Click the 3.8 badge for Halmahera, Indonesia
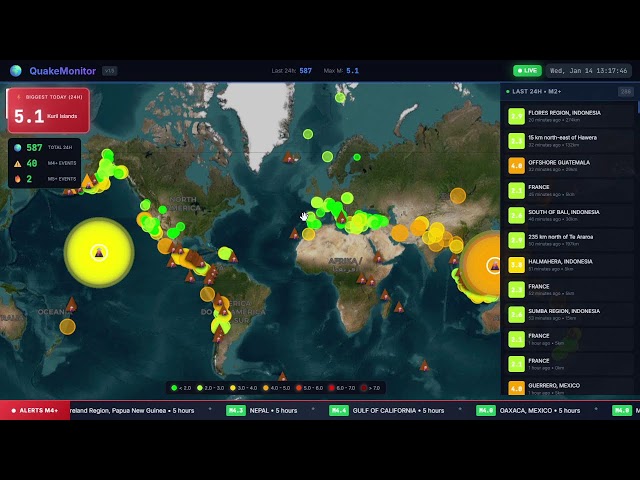This screenshot has height=480, width=640. 516,265
